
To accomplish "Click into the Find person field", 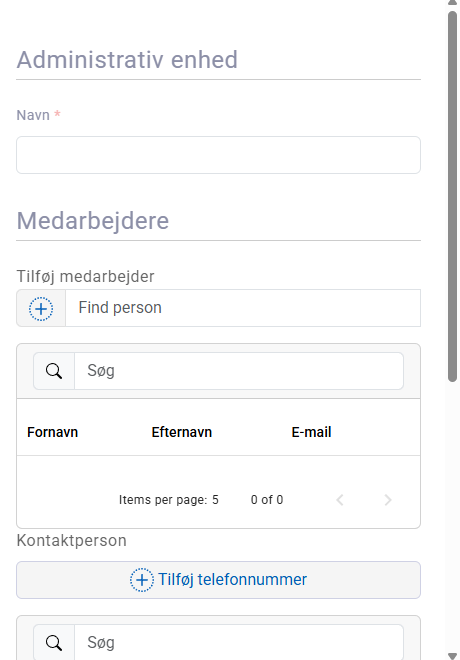I will 243,308.
